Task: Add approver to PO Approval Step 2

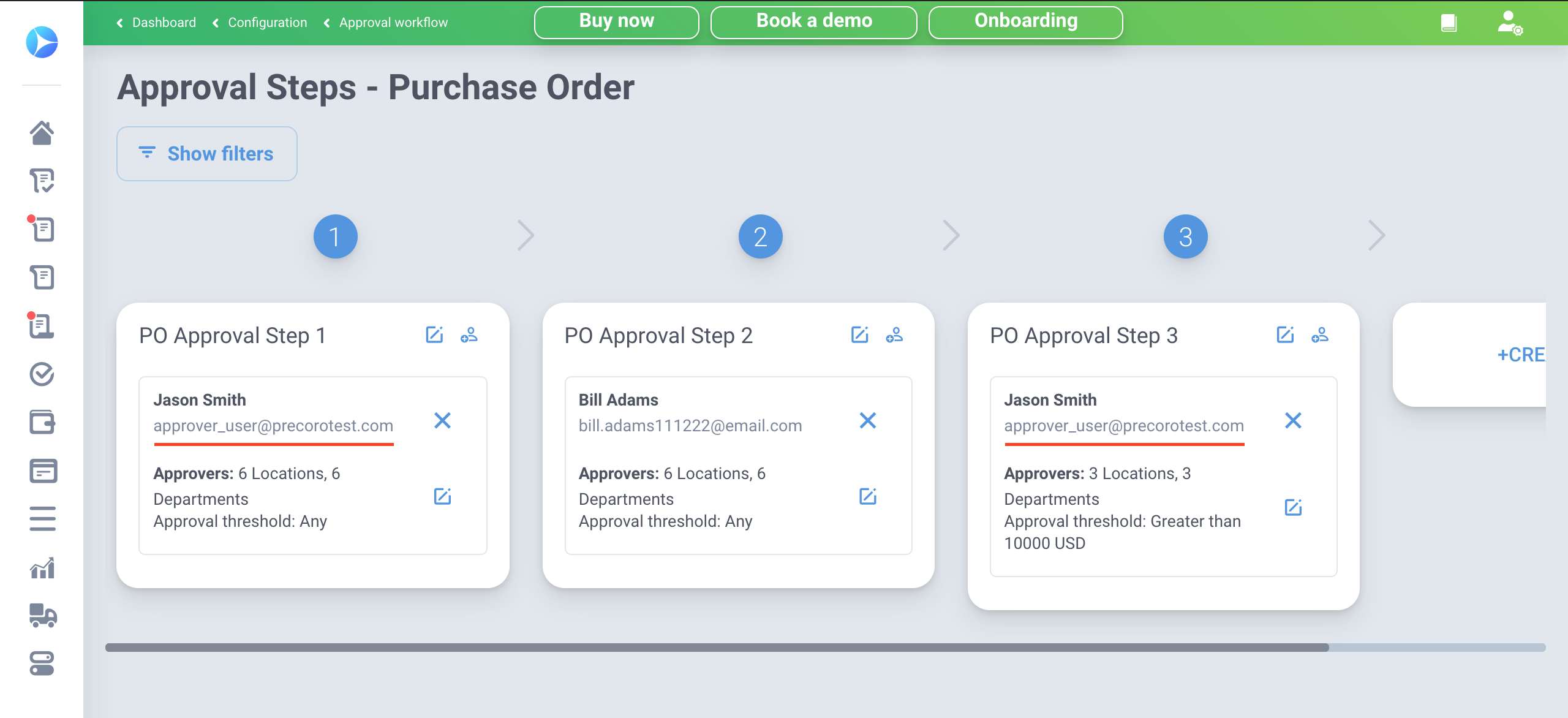Action: [894, 334]
